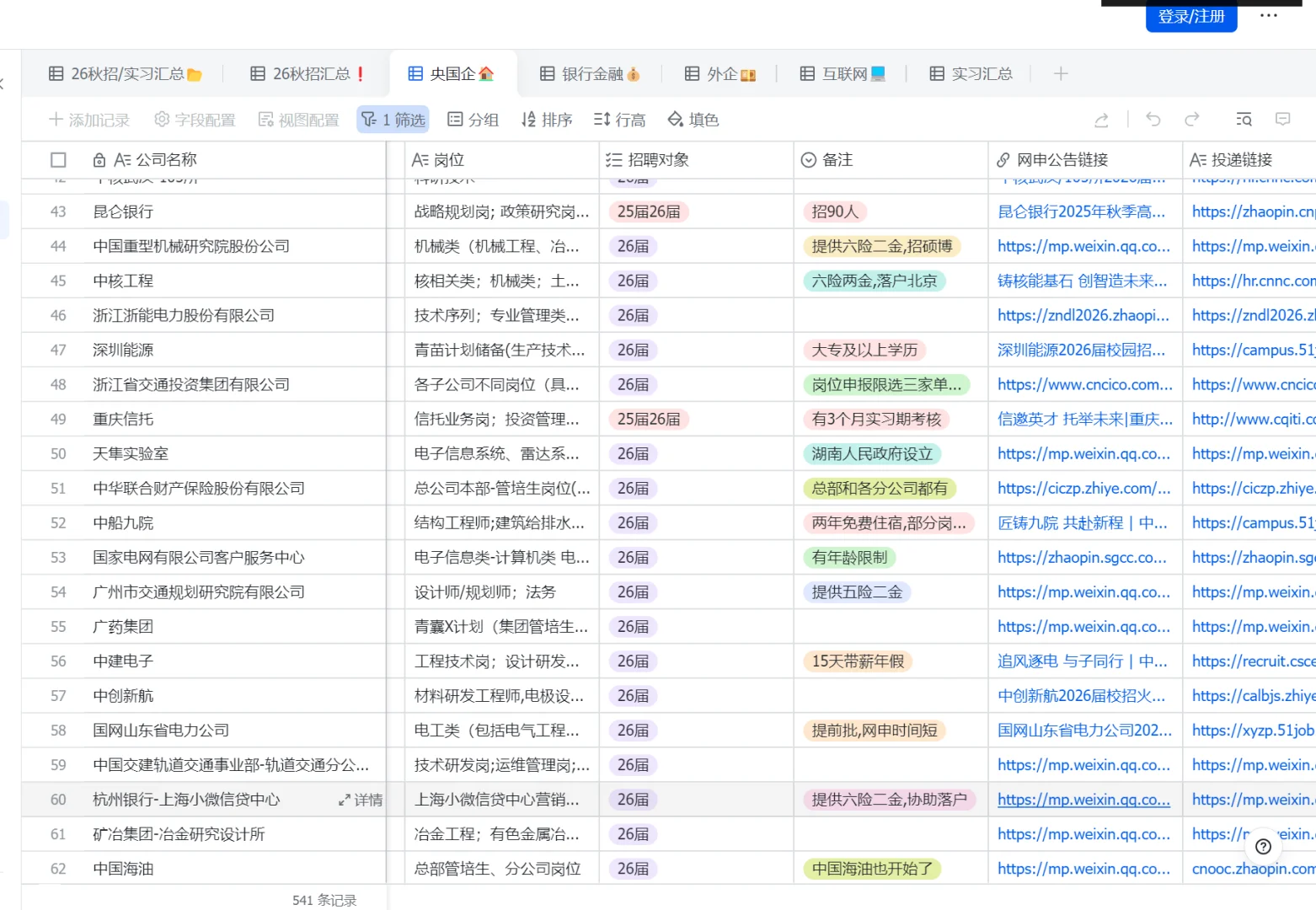Viewport: 1316px width, 910px height.
Task: Click the 15天带薪年假 remark tag
Action: (858, 661)
